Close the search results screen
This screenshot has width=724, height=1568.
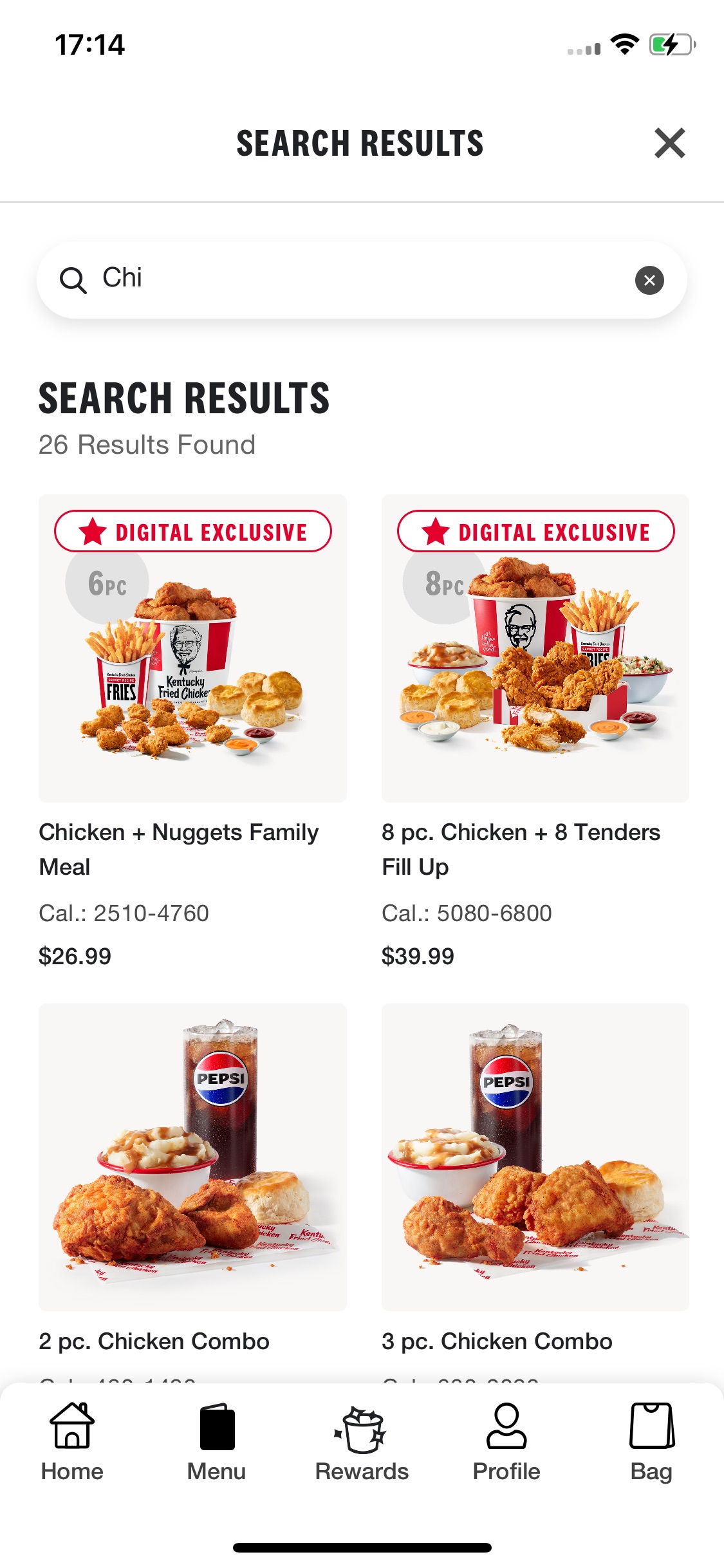click(669, 143)
